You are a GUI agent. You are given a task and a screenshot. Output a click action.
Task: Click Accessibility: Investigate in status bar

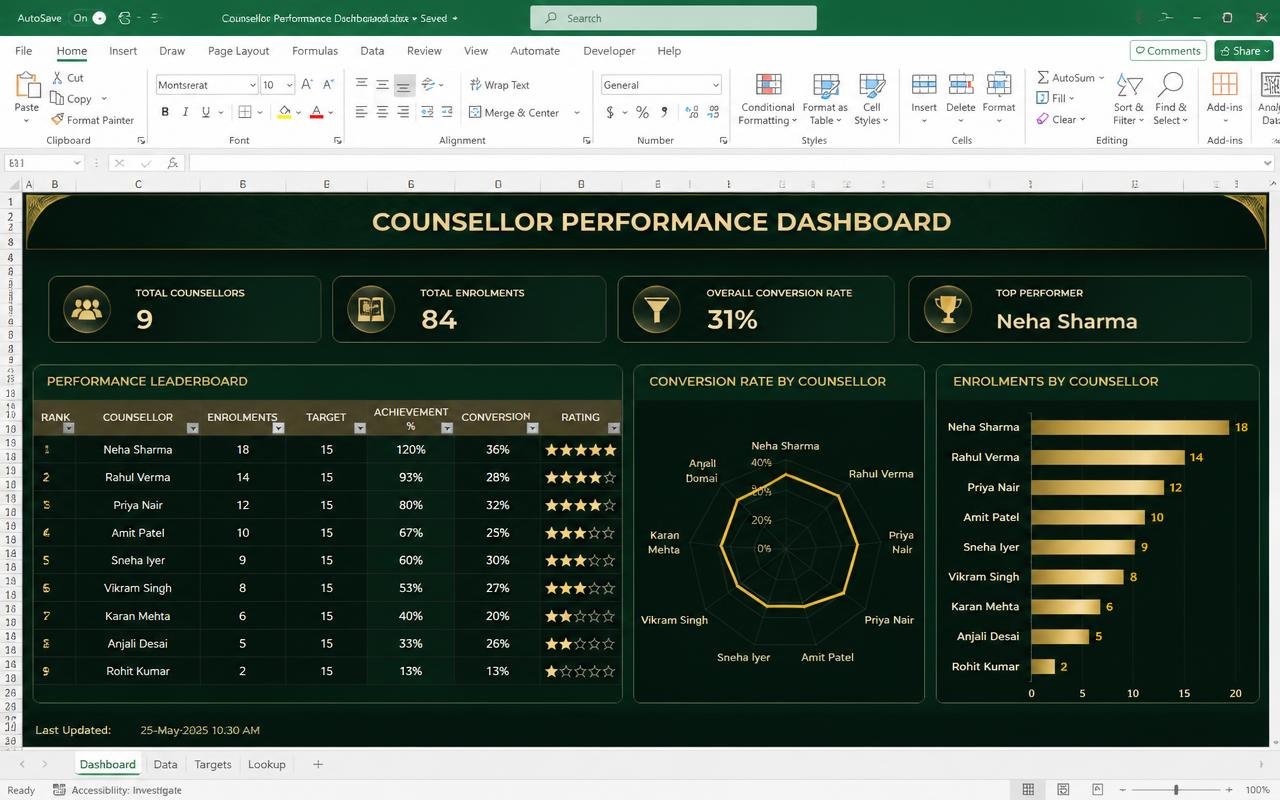click(118, 790)
